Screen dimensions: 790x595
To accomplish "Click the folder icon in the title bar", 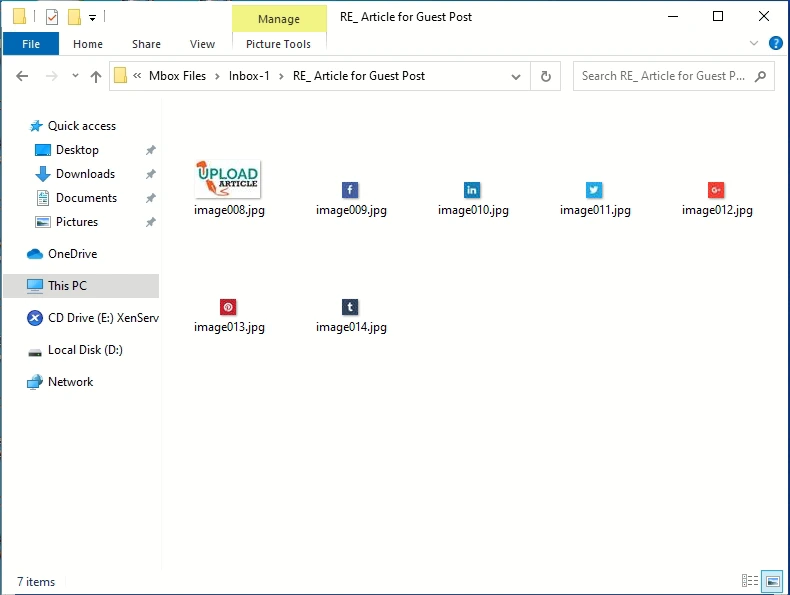I will click(x=20, y=16).
